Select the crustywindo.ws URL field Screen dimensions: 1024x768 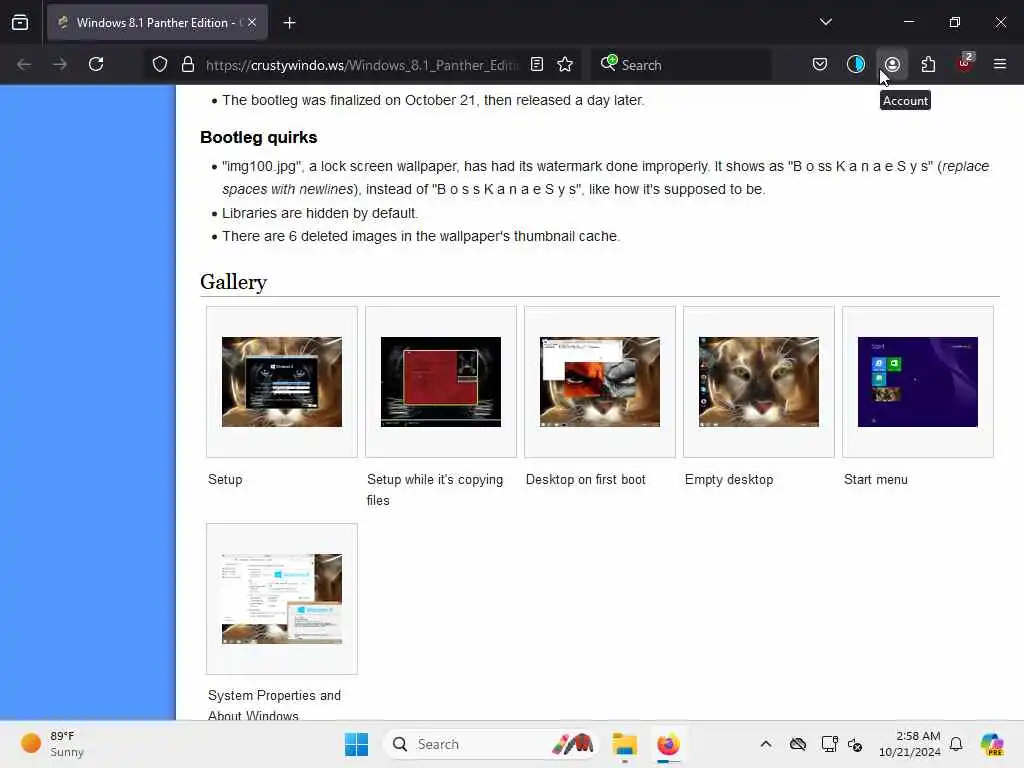point(362,65)
